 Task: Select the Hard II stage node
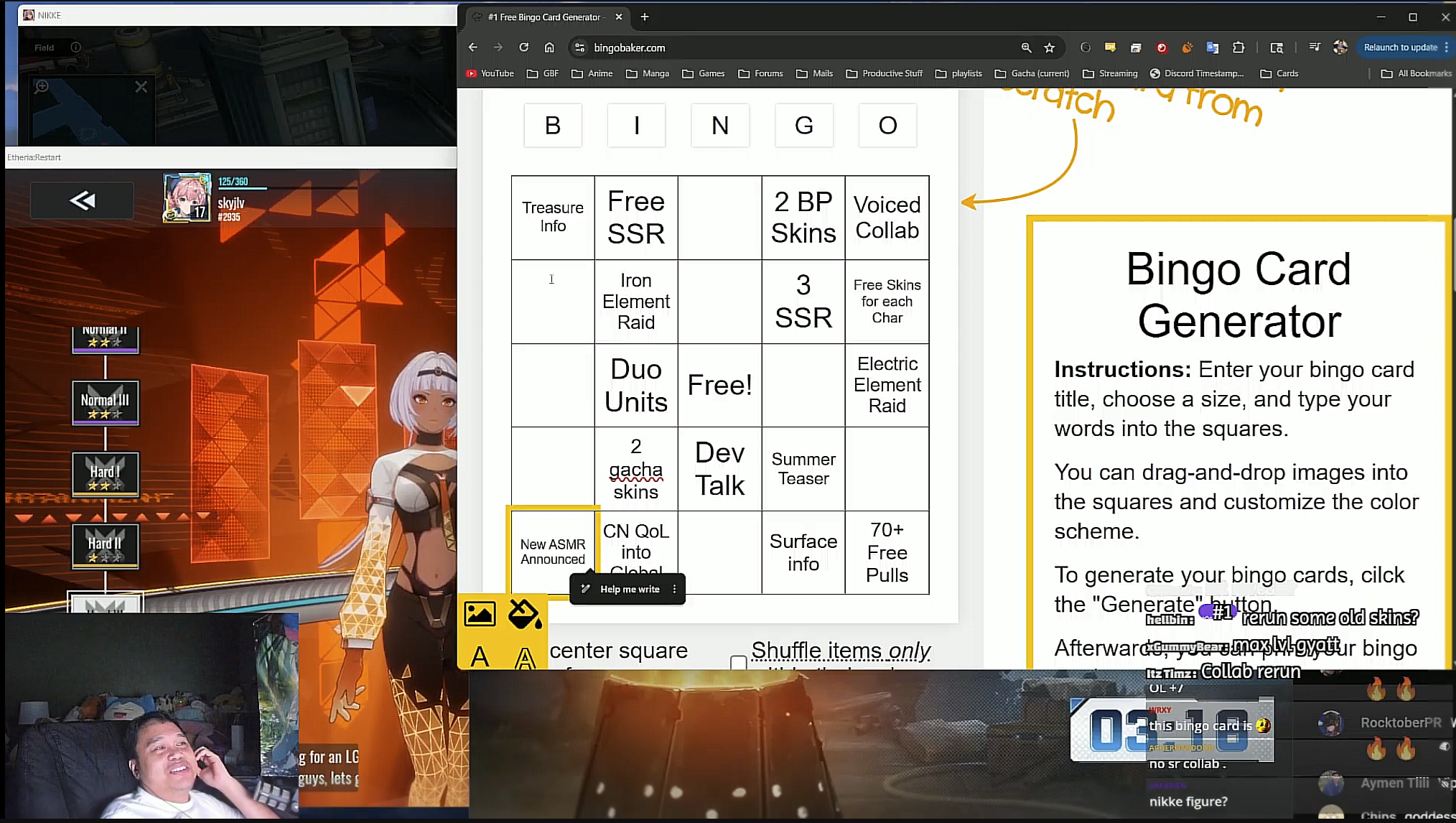pos(106,546)
